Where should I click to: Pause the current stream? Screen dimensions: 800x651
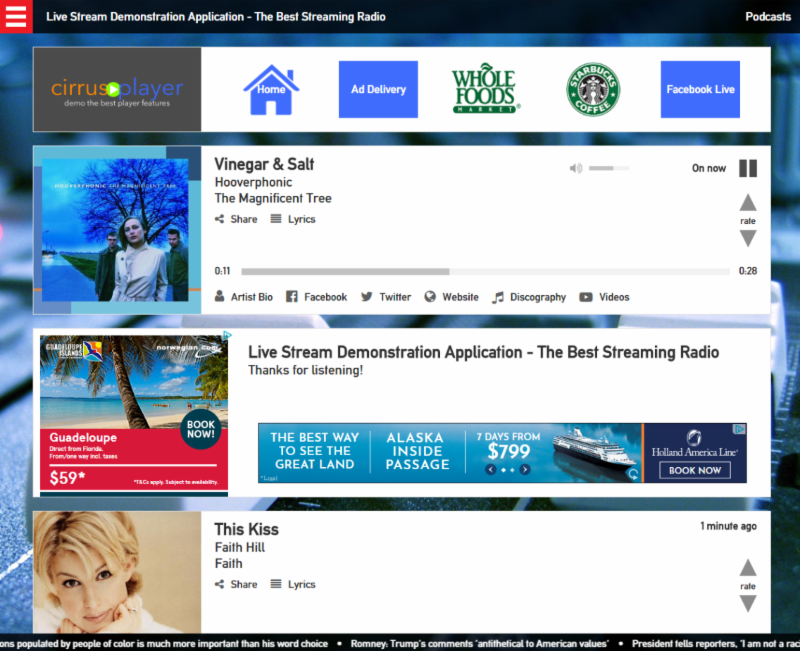pyautogui.click(x=748, y=168)
